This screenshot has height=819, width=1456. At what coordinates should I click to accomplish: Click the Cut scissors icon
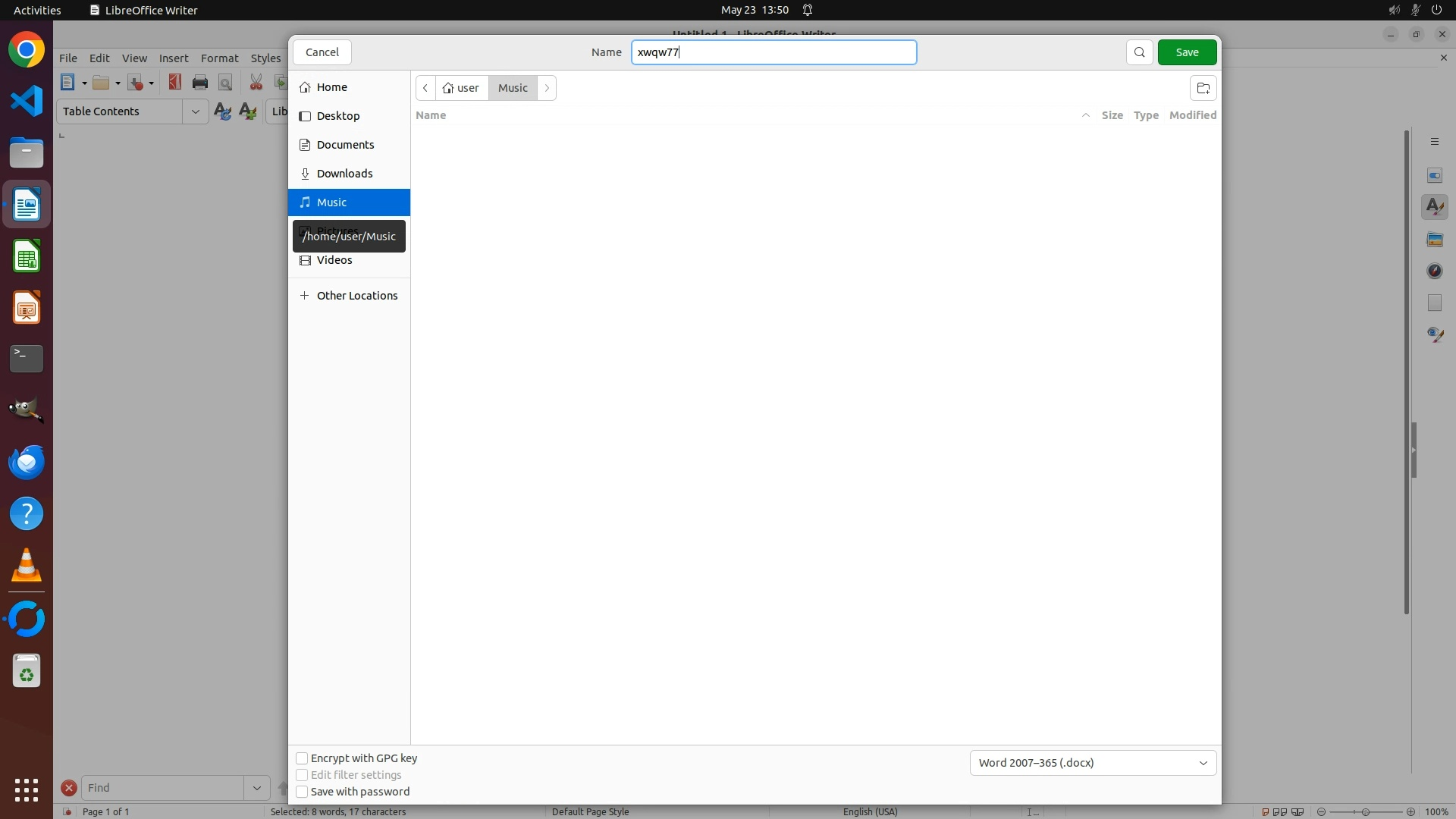pos(256,83)
